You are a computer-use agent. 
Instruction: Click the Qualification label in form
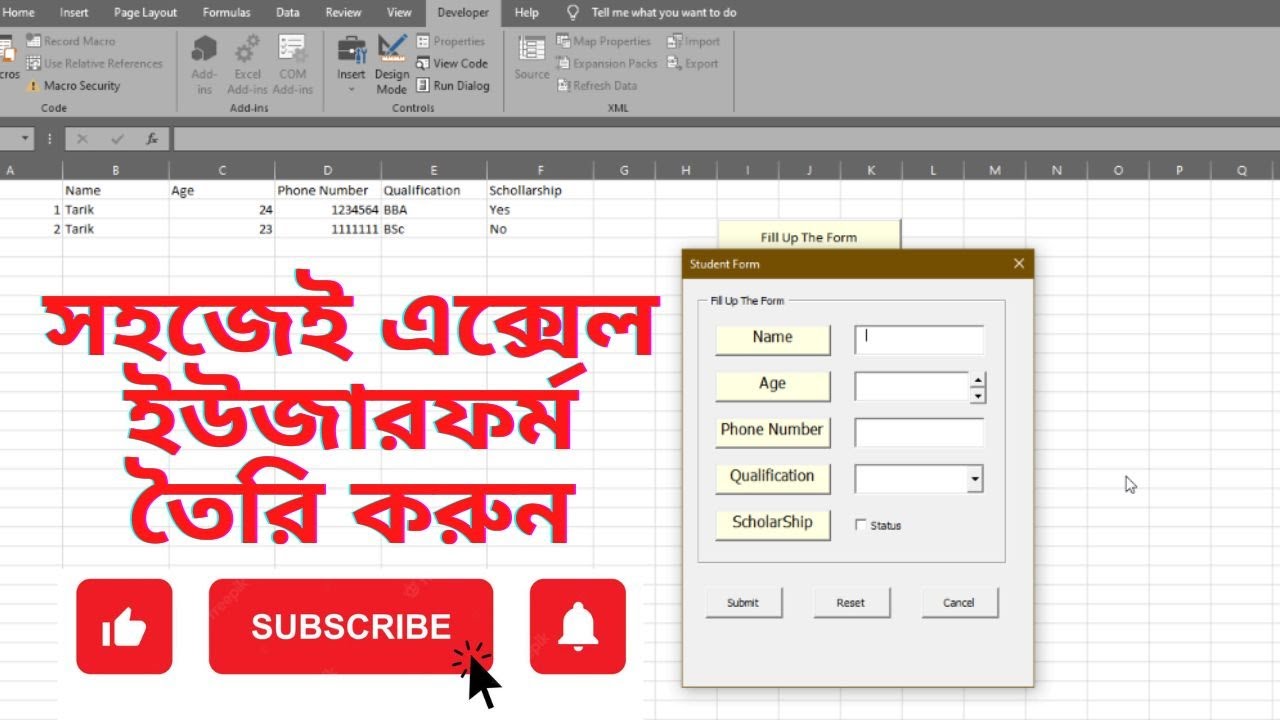coord(772,477)
